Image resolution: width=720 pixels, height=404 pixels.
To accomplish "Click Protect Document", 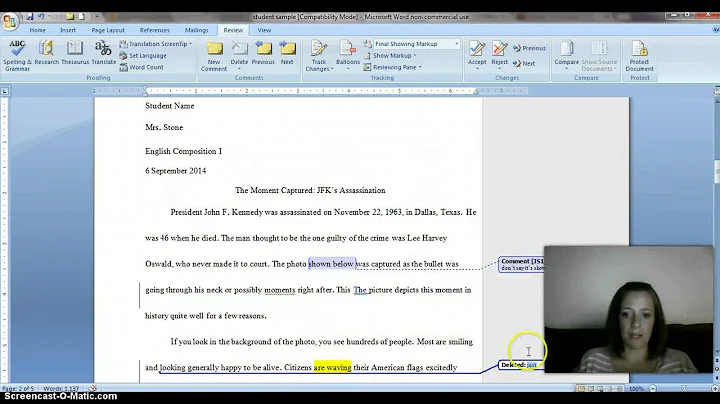I will [x=639, y=56].
